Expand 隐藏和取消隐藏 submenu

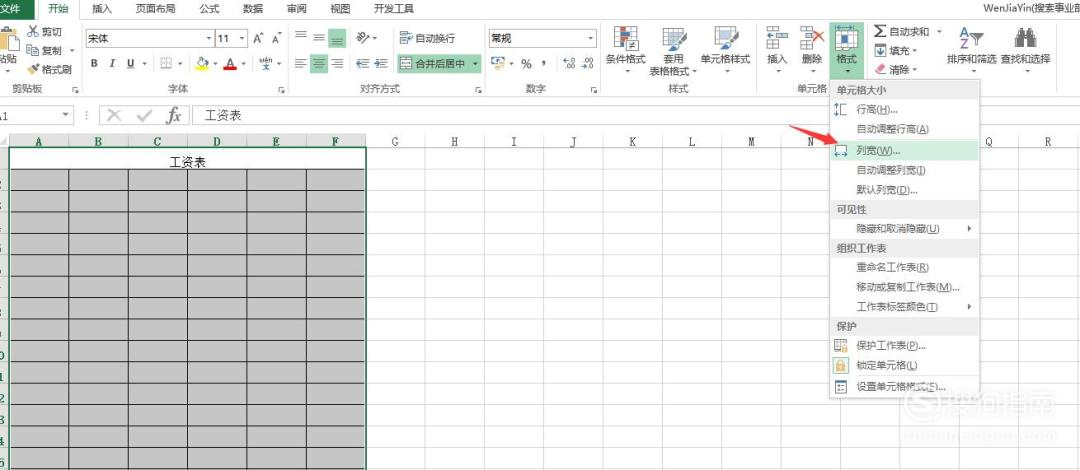904,228
